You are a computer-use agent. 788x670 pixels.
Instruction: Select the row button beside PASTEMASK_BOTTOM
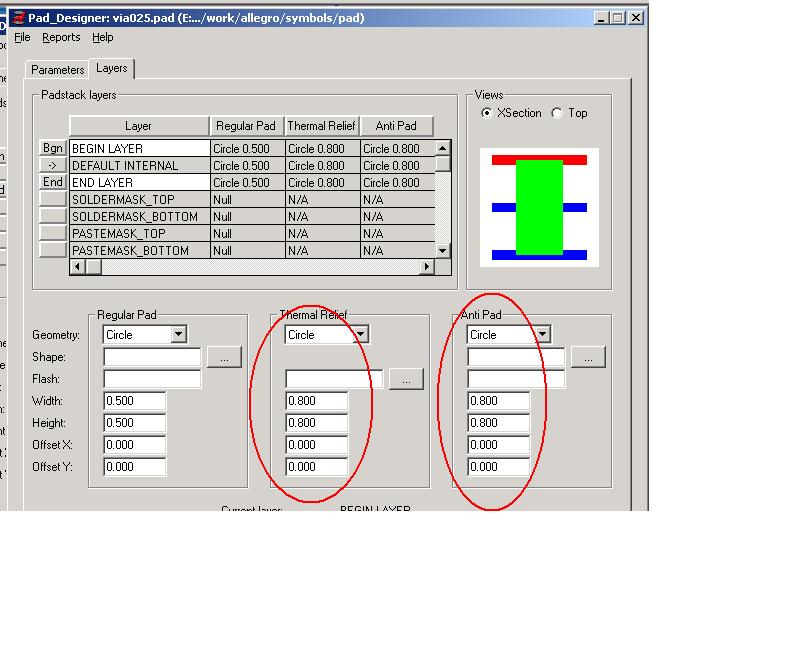click(x=53, y=250)
